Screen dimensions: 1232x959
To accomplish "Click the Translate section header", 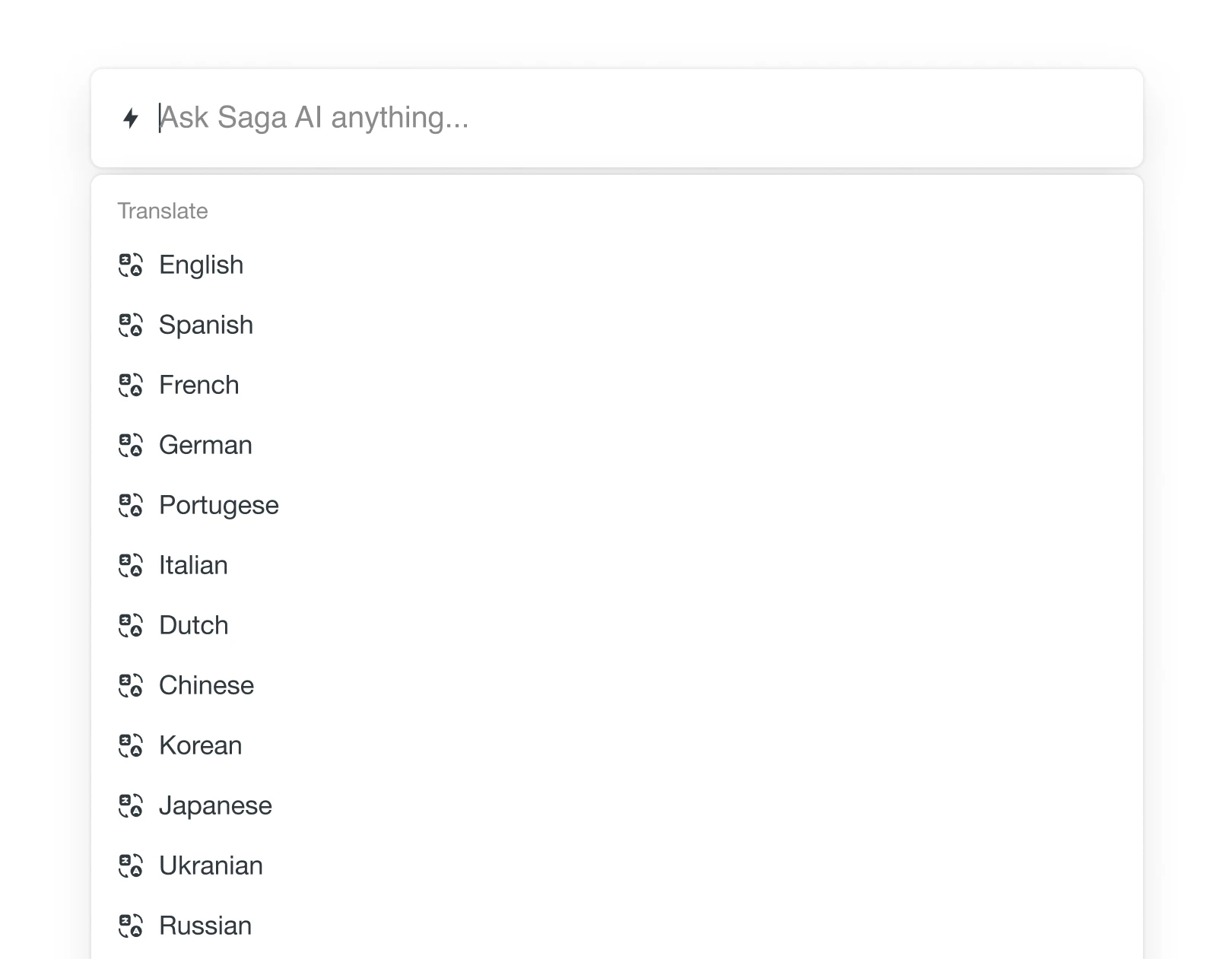I will [x=162, y=211].
